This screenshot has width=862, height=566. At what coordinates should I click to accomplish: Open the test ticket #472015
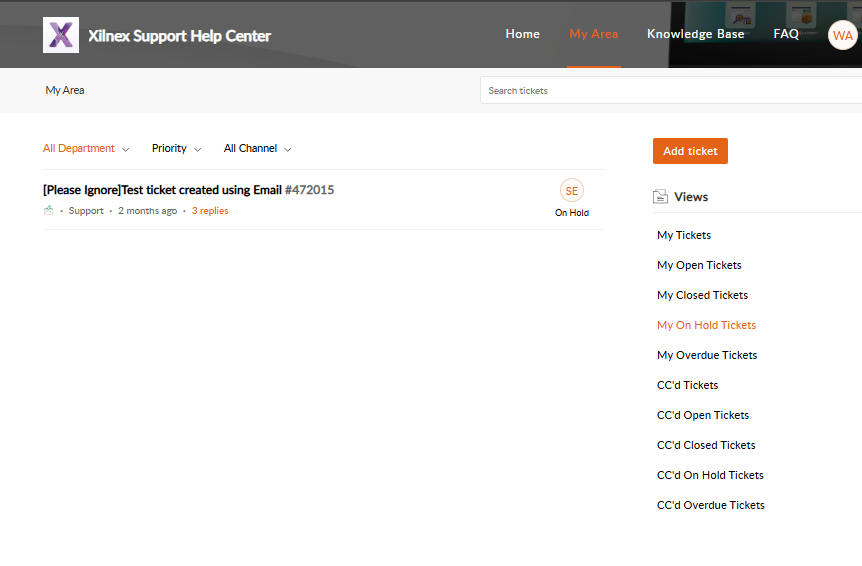188,190
